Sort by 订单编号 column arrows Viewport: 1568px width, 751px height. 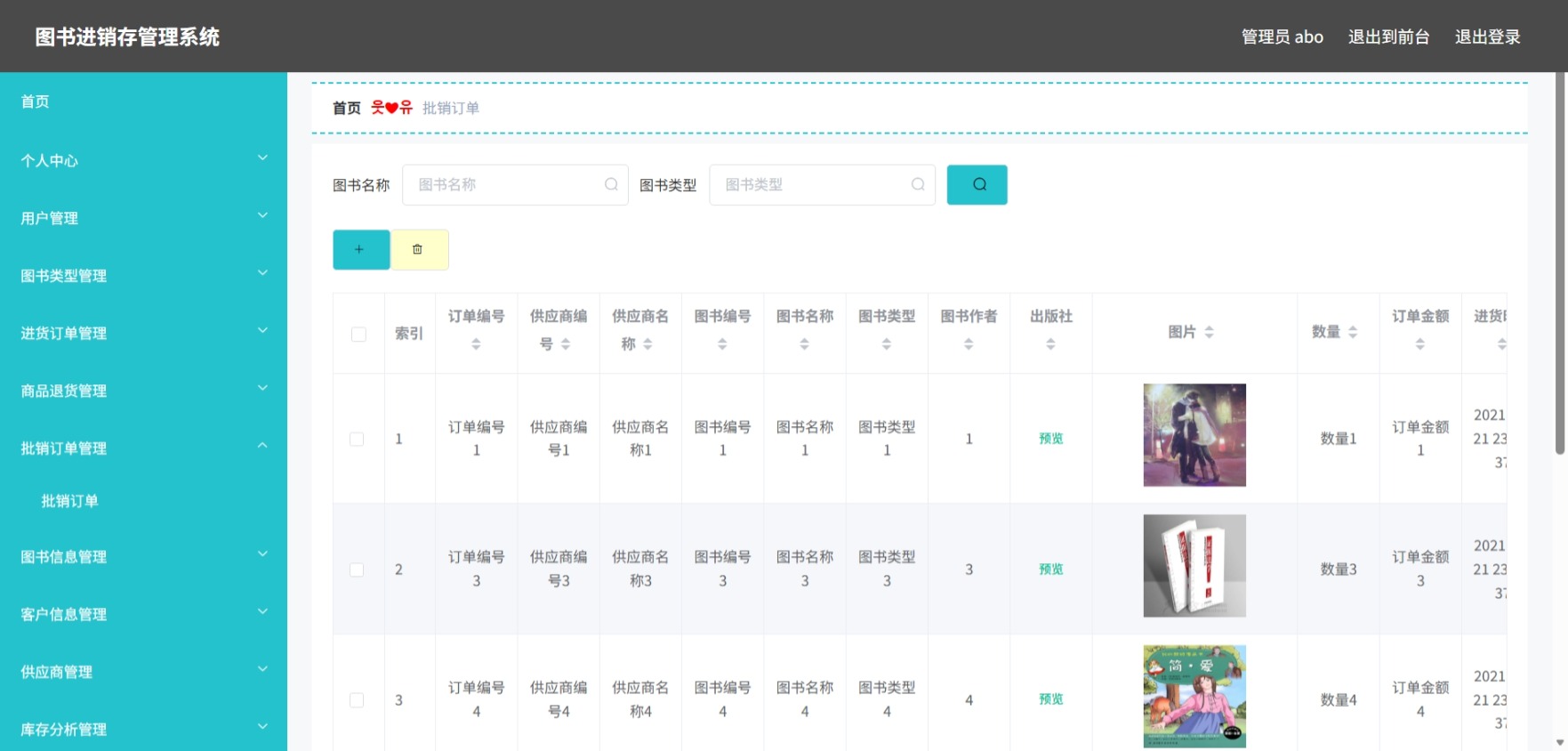coord(476,343)
